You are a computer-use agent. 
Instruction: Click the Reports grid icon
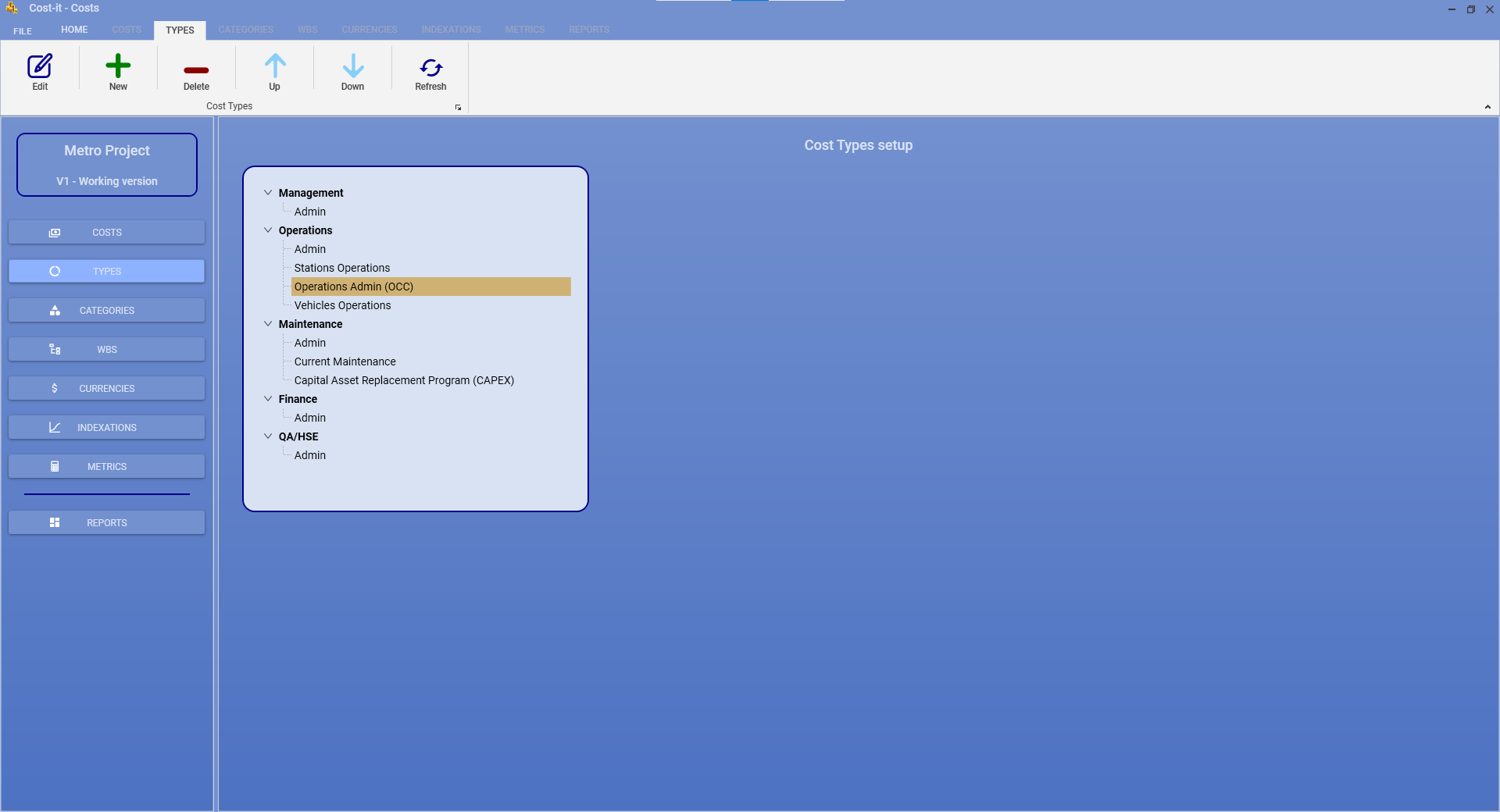pyautogui.click(x=55, y=522)
